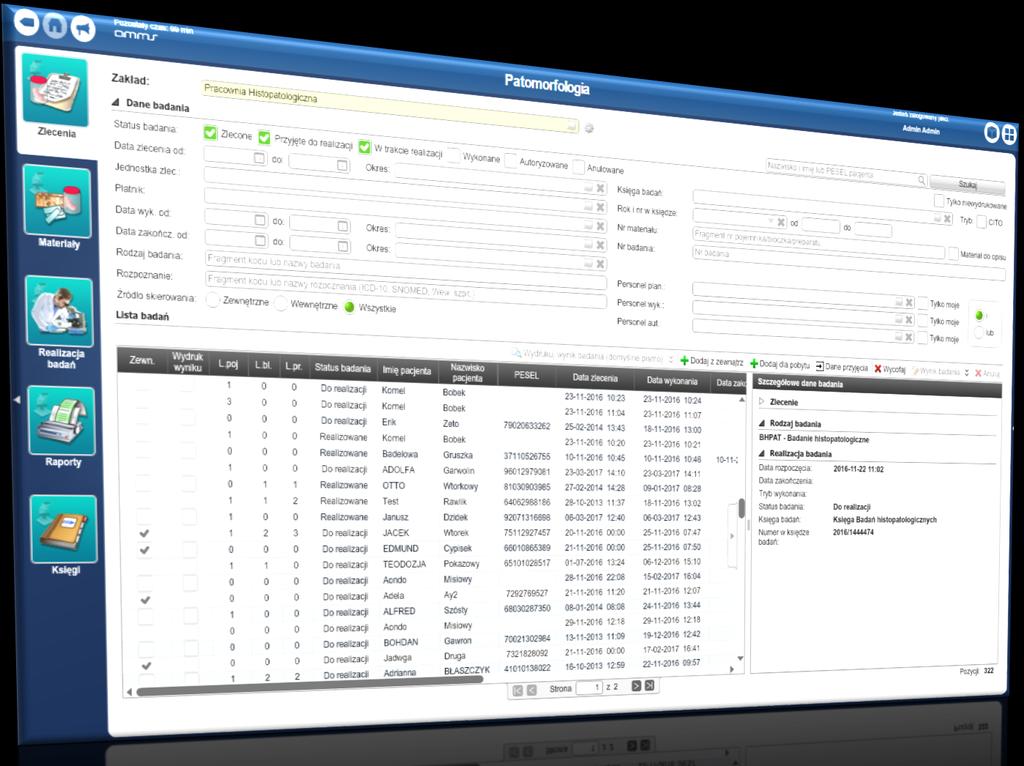
Task: Click the page number input in pager
Action: 588,688
